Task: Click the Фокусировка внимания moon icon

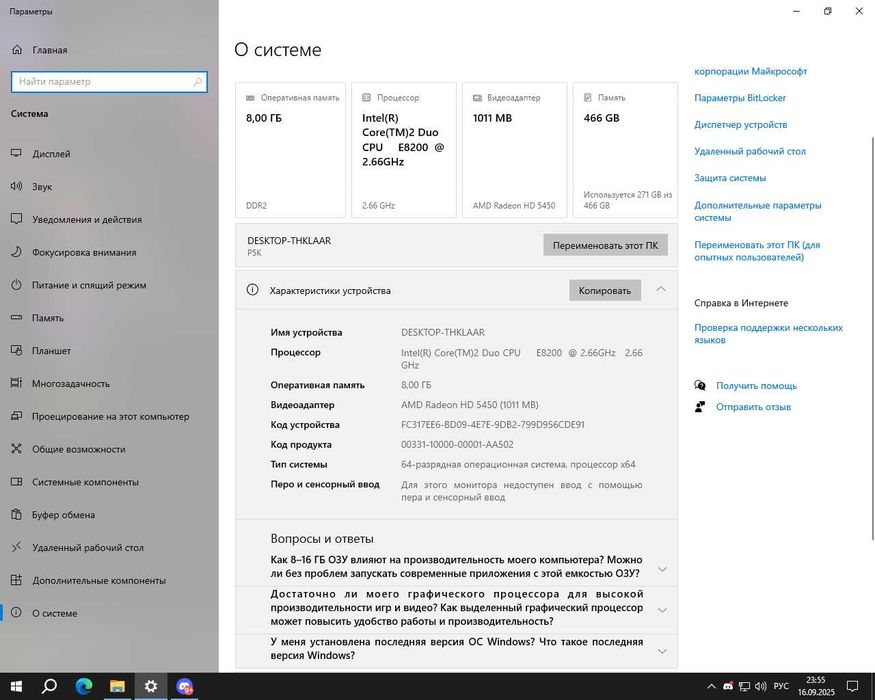Action: [16, 252]
